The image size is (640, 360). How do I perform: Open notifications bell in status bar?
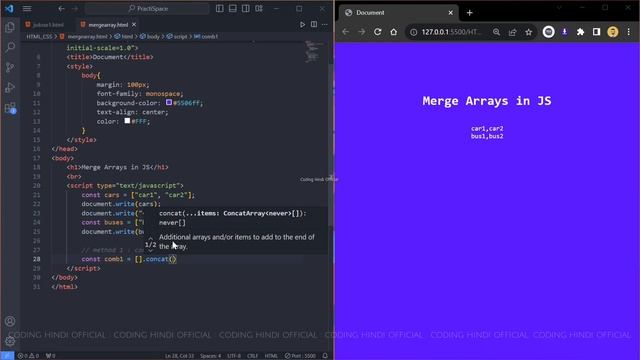(x=325, y=356)
